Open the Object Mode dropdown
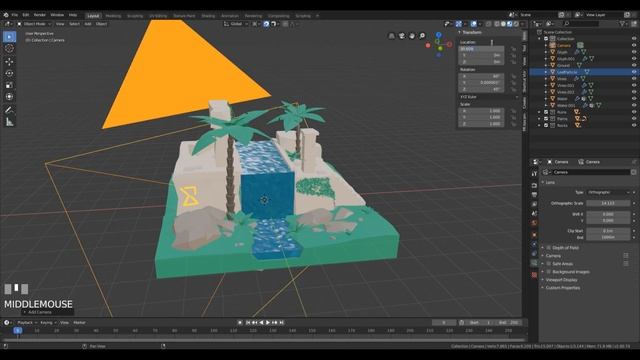Screen dimensions: 640x360 click(34, 24)
